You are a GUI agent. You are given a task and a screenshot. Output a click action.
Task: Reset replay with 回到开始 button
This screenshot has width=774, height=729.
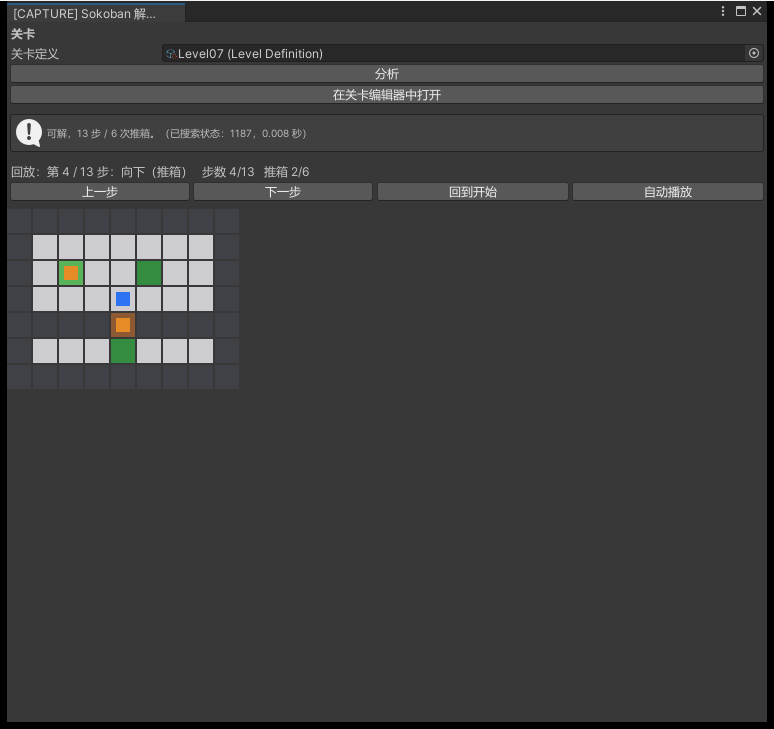[472, 192]
